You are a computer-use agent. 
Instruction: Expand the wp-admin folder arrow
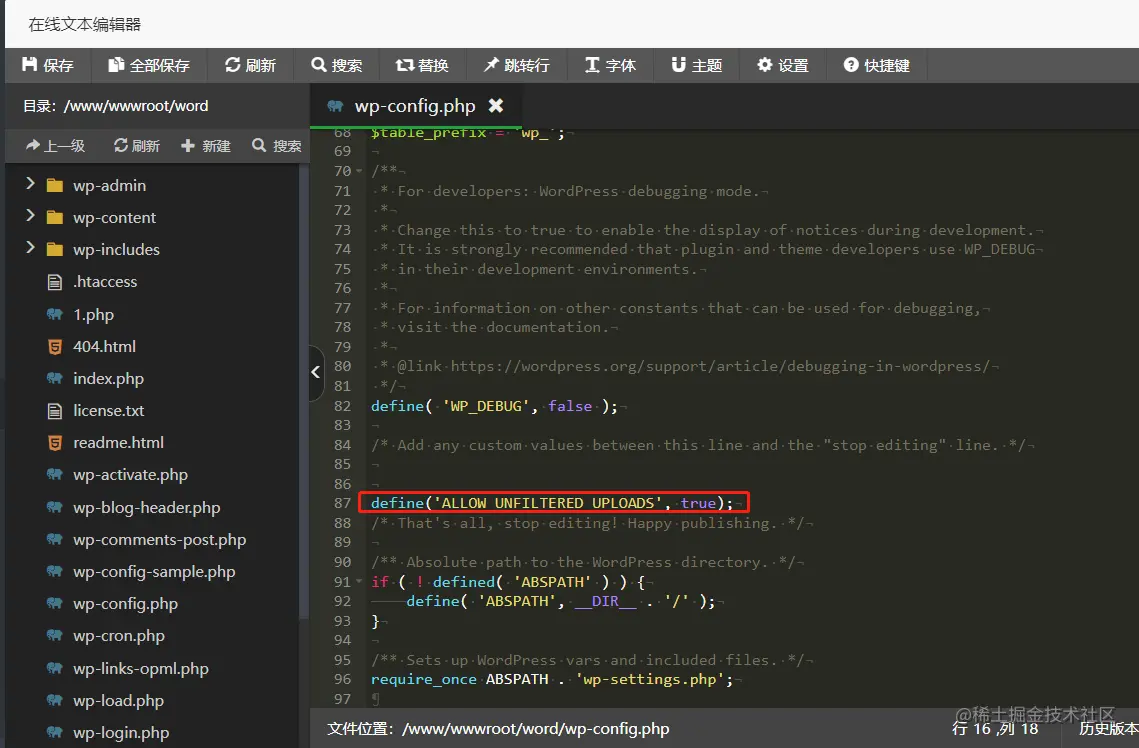tap(30, 184)
